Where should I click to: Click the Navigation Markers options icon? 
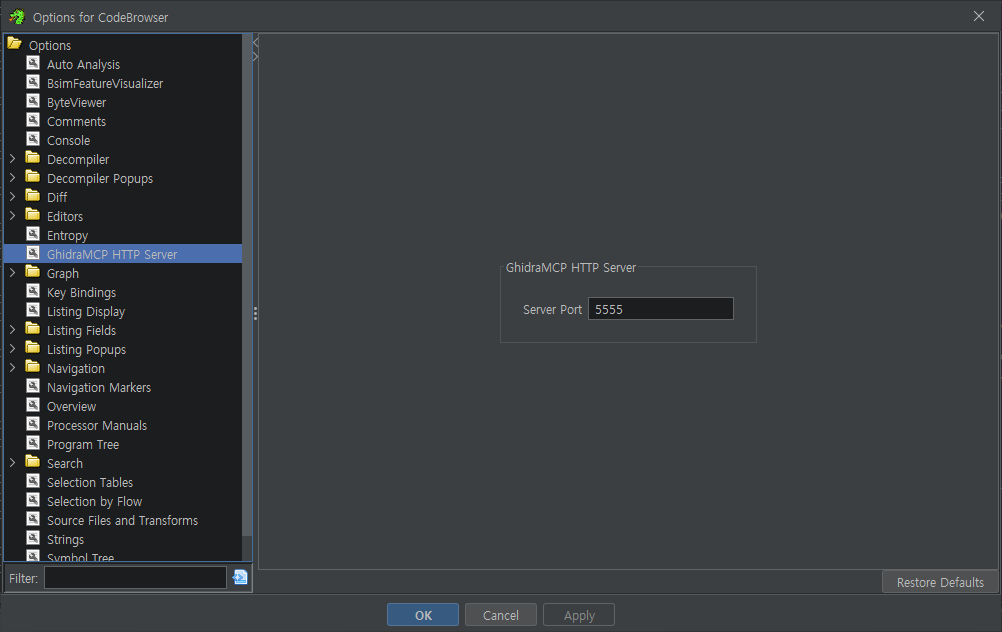(x=33, y=387)
